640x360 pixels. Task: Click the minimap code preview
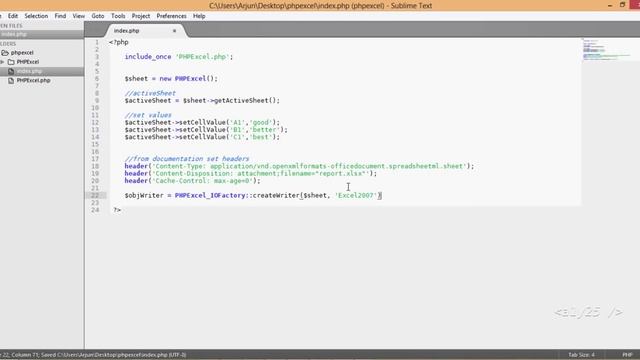pyautogui.click(x=606, y=50)
